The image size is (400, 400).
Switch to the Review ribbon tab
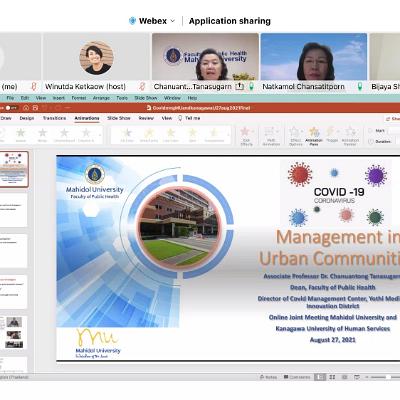tap(146, 118)
